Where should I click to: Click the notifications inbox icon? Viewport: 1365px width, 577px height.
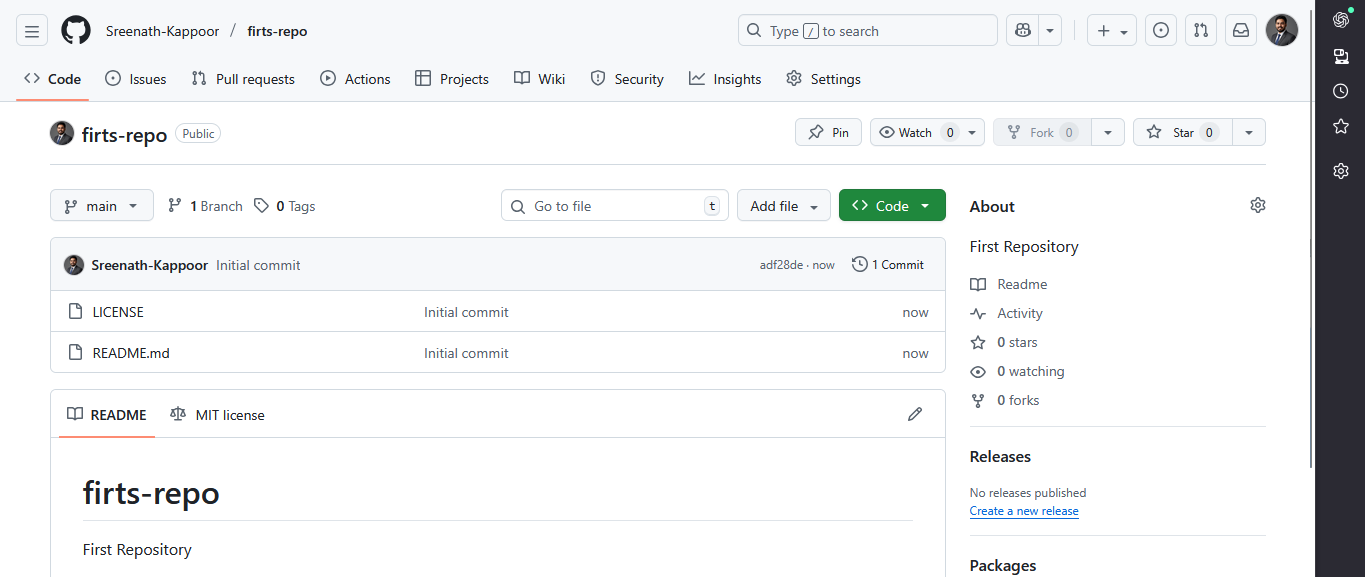(x=1240, y=30)
